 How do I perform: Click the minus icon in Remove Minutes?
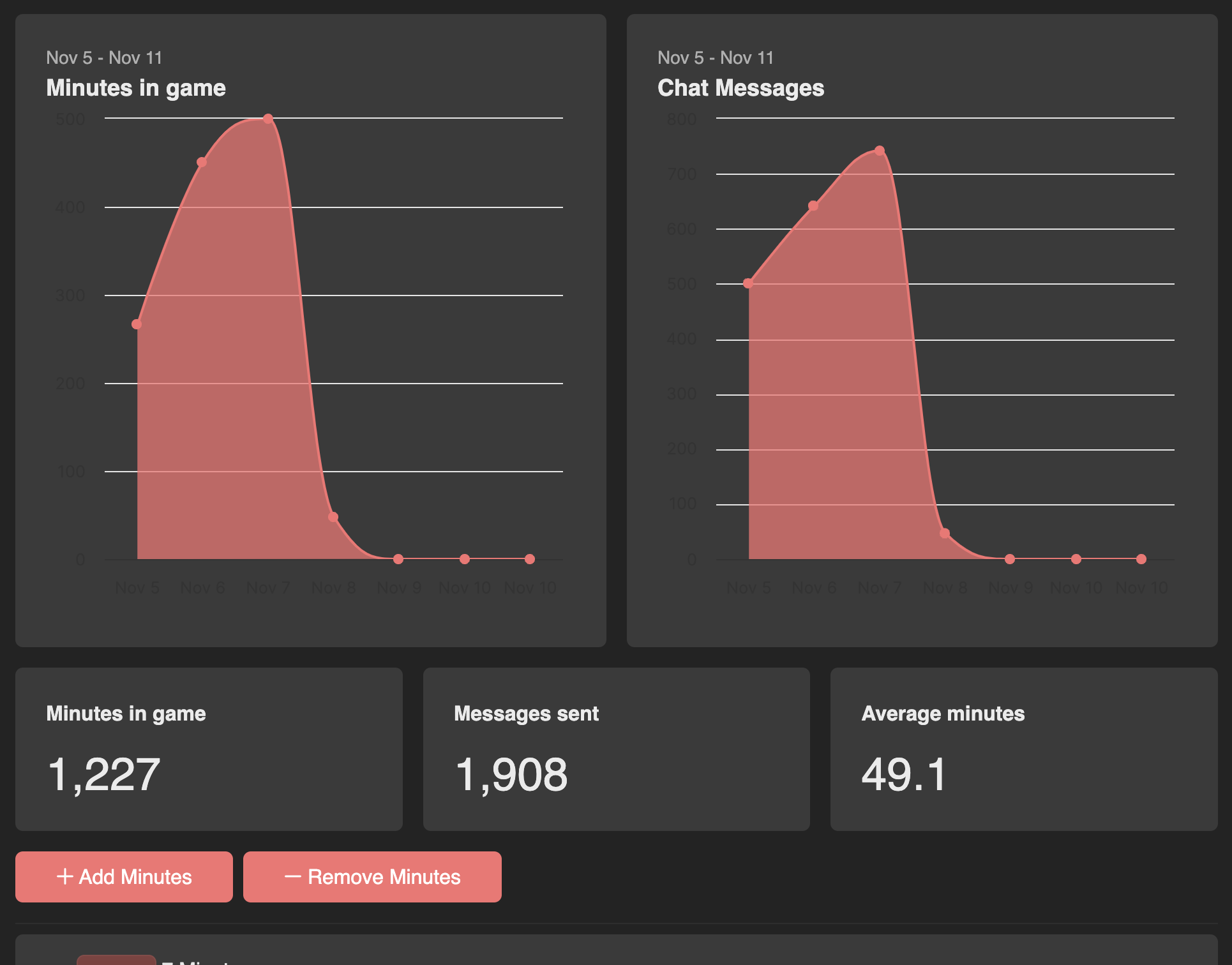[292, 876]
